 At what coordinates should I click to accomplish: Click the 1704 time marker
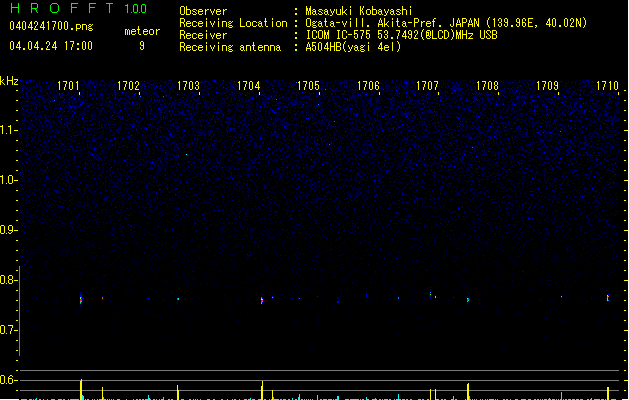click(248, 86)
